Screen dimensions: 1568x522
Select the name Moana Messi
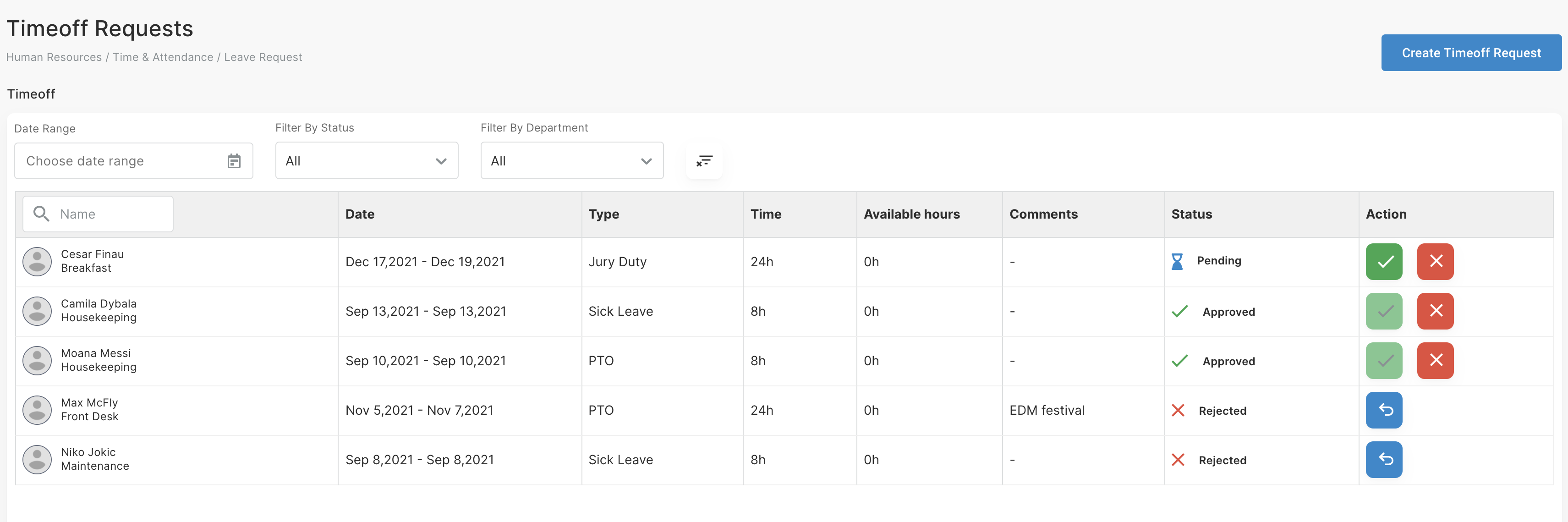point(96,353)
